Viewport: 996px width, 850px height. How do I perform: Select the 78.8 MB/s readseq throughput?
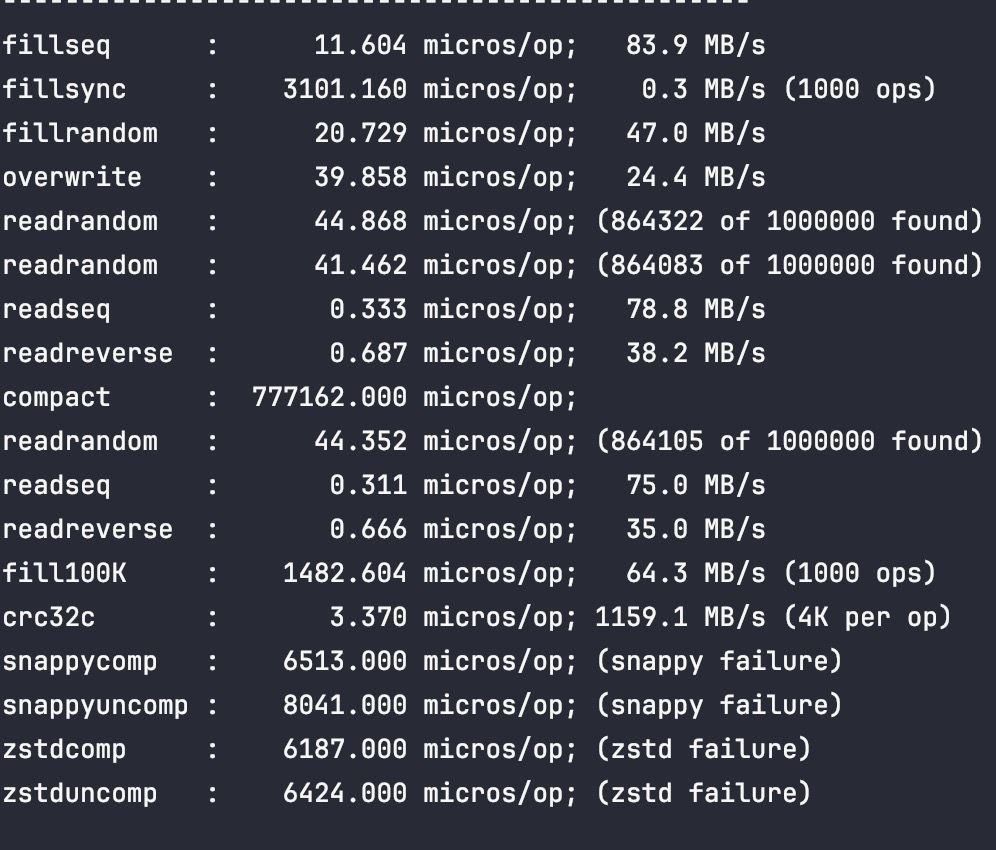coord(696,309)
